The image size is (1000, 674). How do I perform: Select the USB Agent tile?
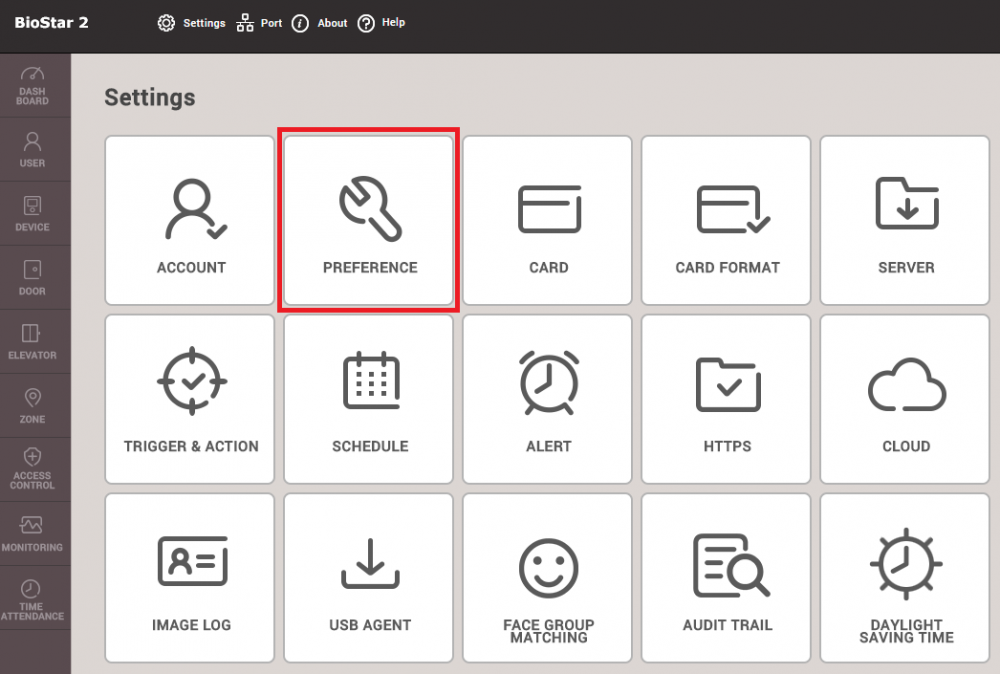tap(369, 578)
